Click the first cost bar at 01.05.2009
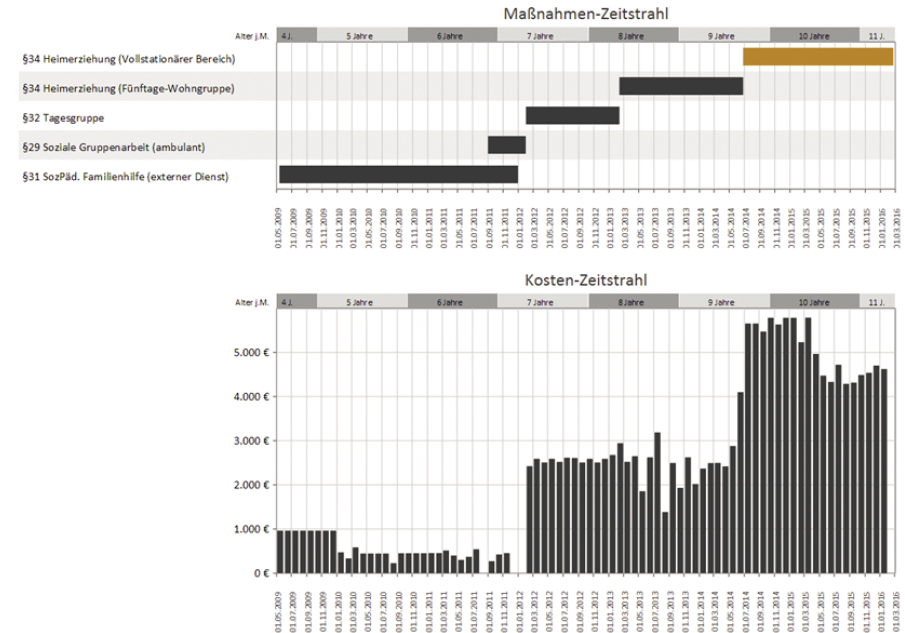Screen dimensions: 905x633 click(x=281, y=551)
